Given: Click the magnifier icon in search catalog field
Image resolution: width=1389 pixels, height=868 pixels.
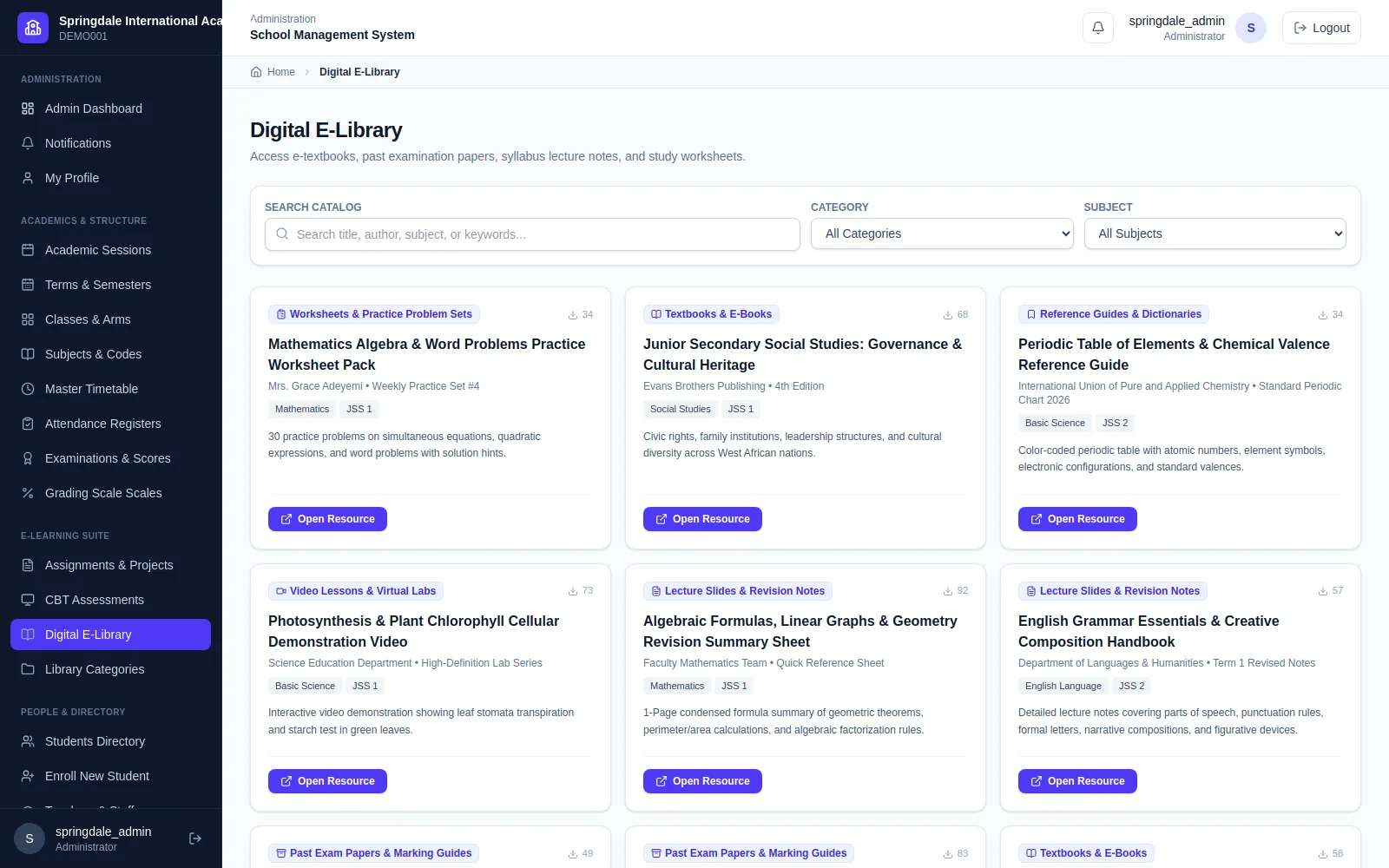Looking at the screenshot, I should tap(282, 233).
